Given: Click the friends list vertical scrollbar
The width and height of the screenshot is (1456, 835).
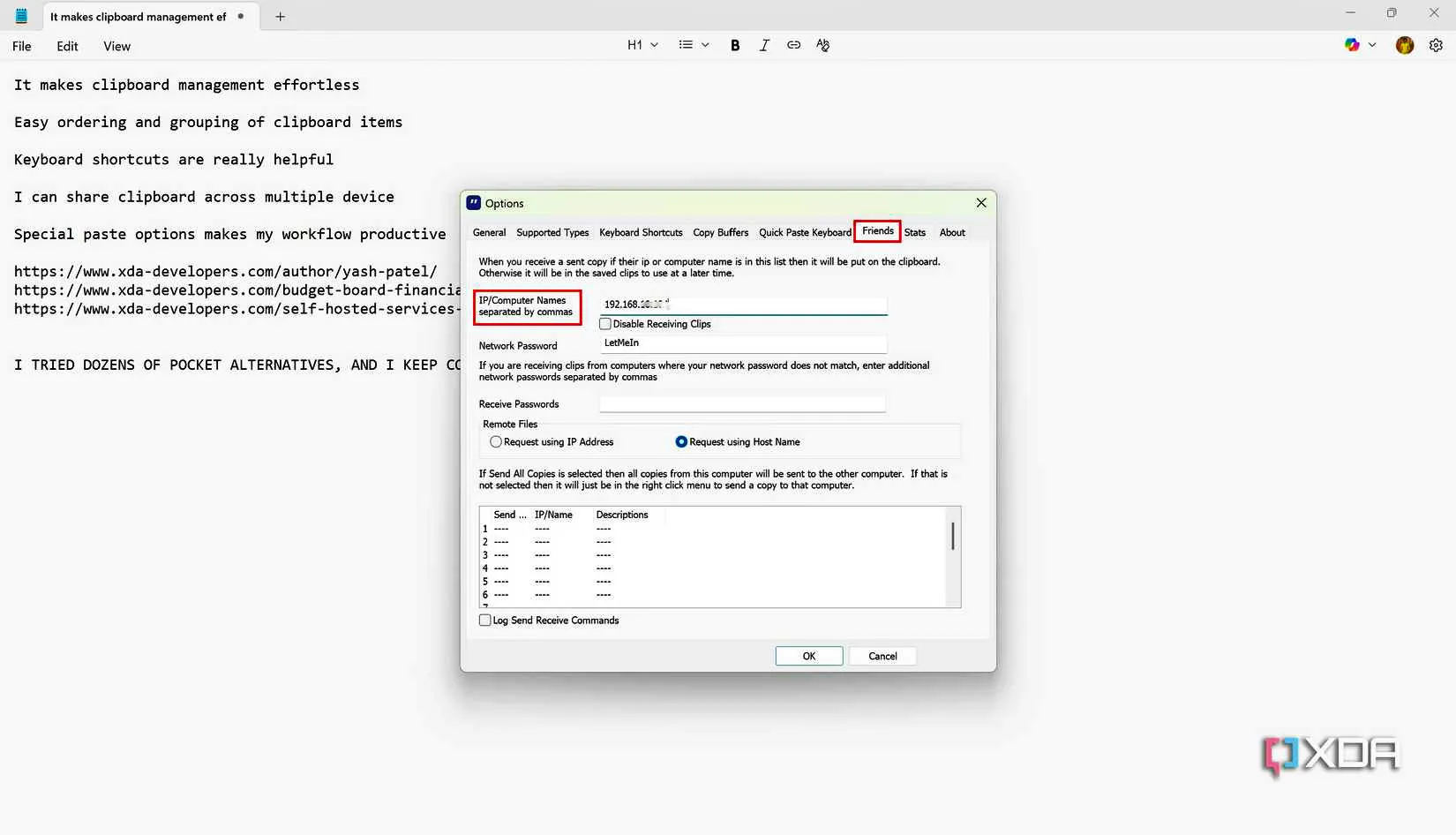Looking at the screenshot, I should [x=954, y=536].
